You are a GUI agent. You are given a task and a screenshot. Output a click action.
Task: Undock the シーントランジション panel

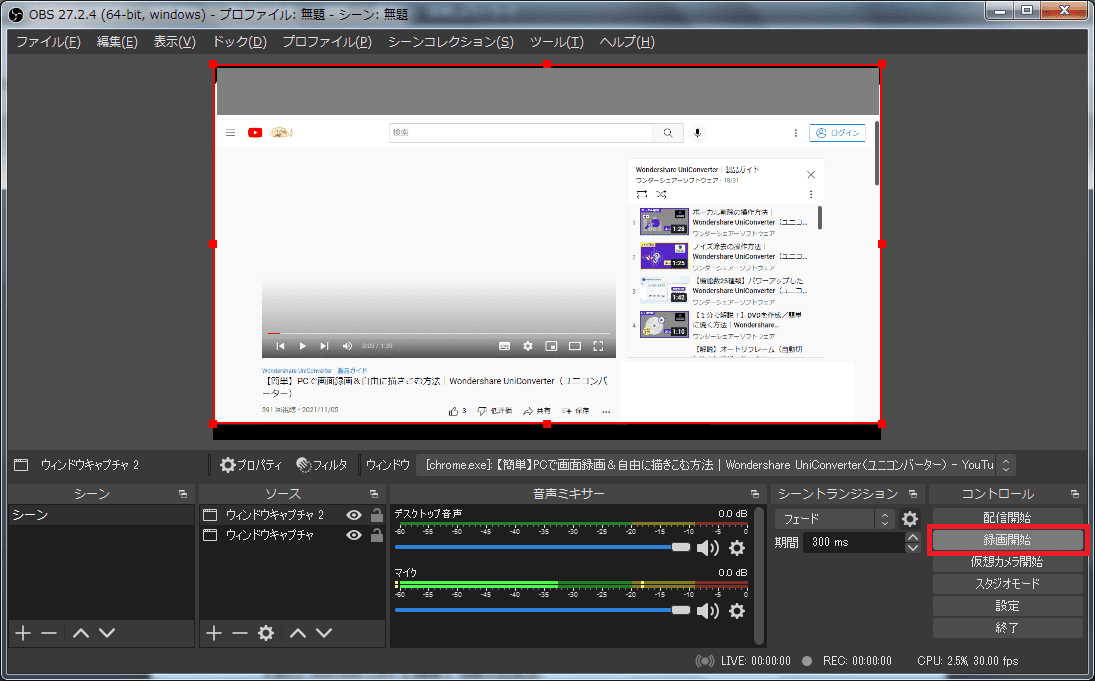click(913, 494)
